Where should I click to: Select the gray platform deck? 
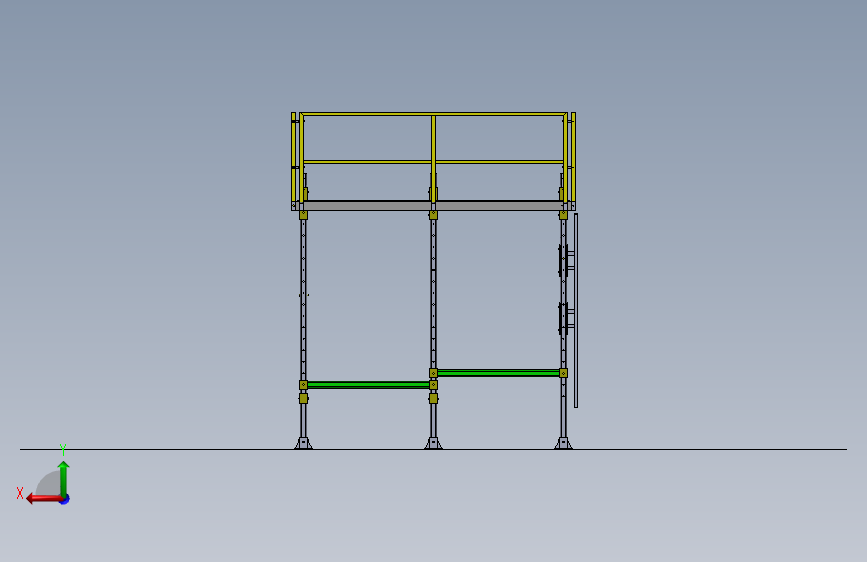[x=434, y=205]
